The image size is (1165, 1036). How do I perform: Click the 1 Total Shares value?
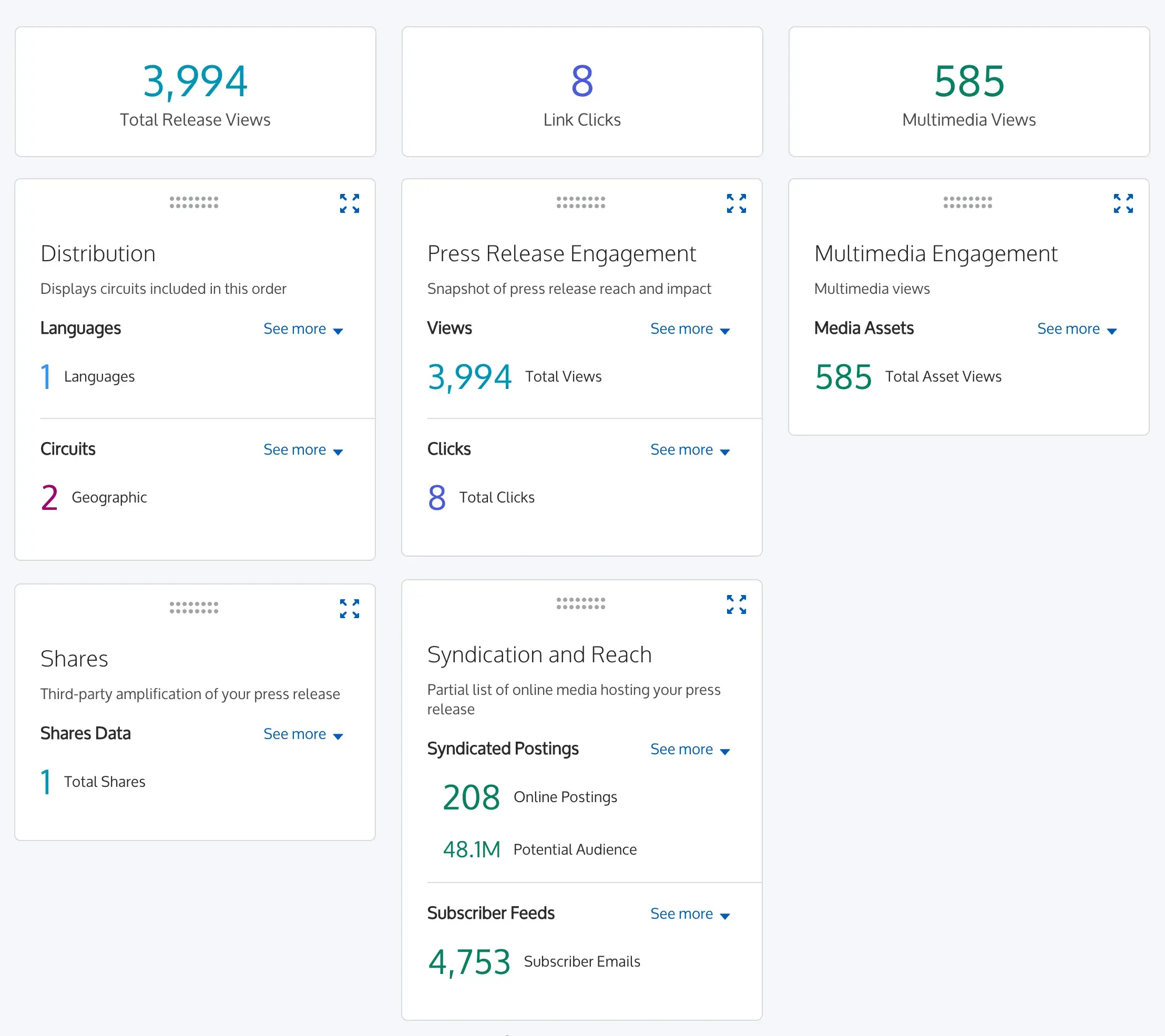[x=46, y=782]
